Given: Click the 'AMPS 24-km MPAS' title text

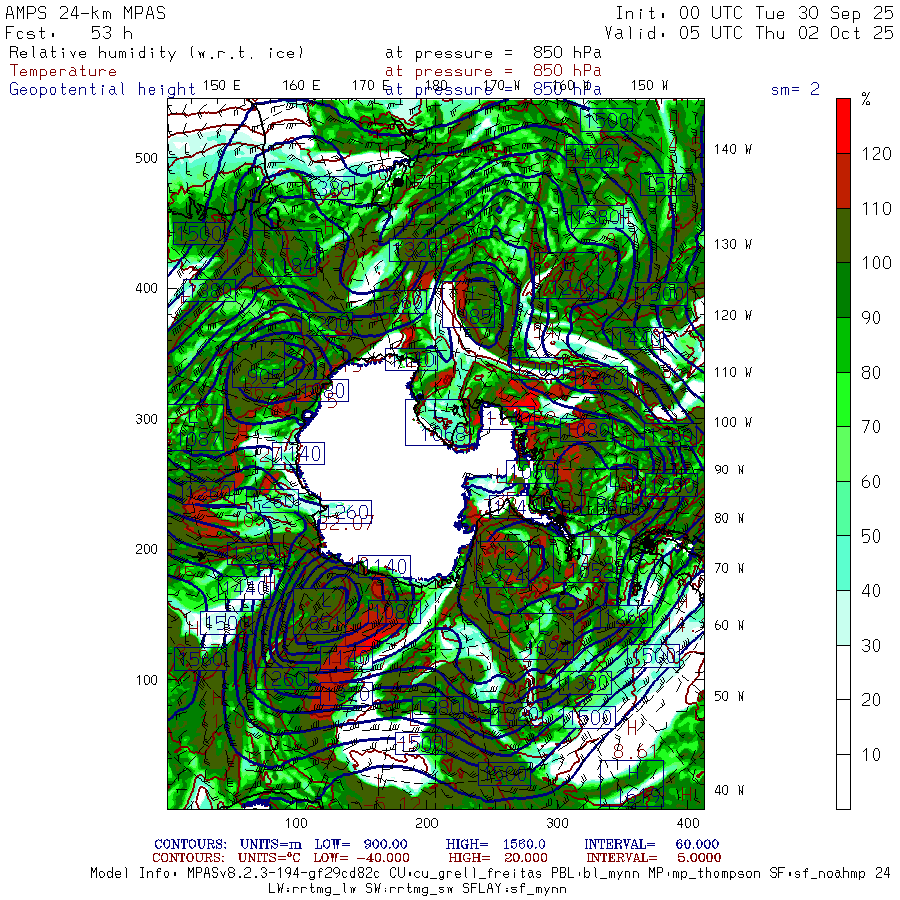Looking at the screenshot, I should pyautogui.click(x=86, y=13).
